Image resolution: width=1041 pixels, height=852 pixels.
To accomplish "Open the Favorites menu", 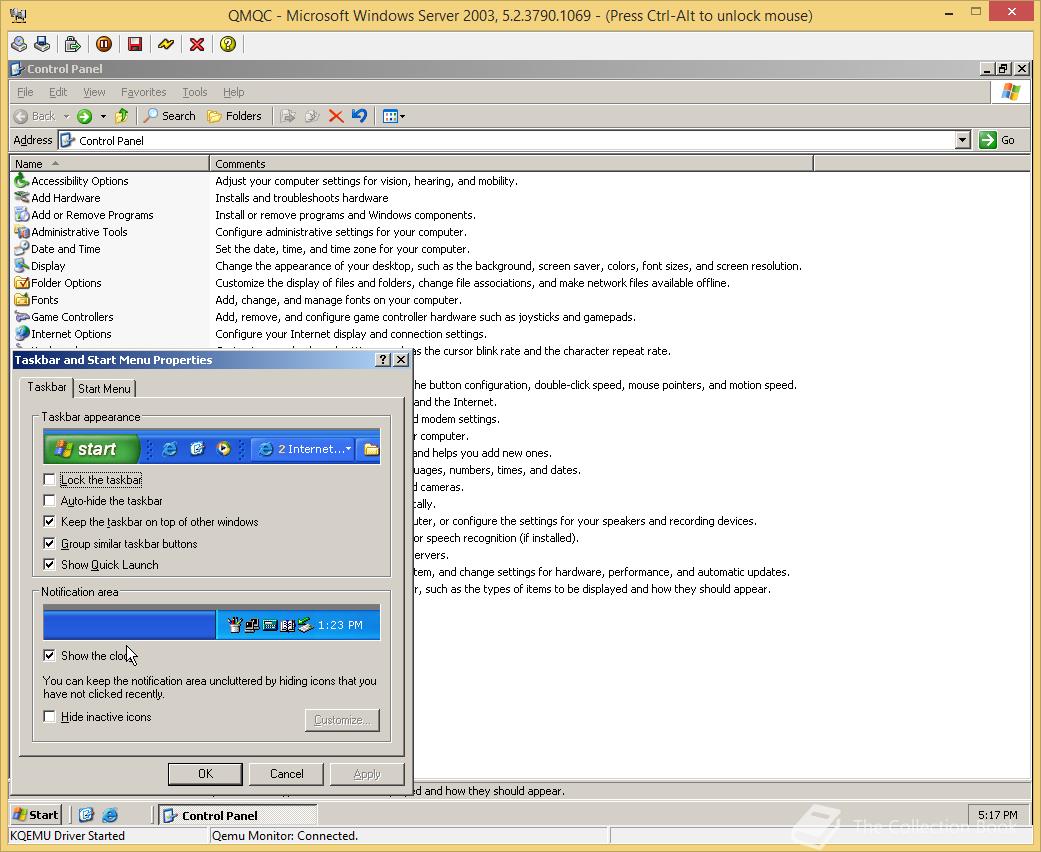I will (x=143, y=92).
